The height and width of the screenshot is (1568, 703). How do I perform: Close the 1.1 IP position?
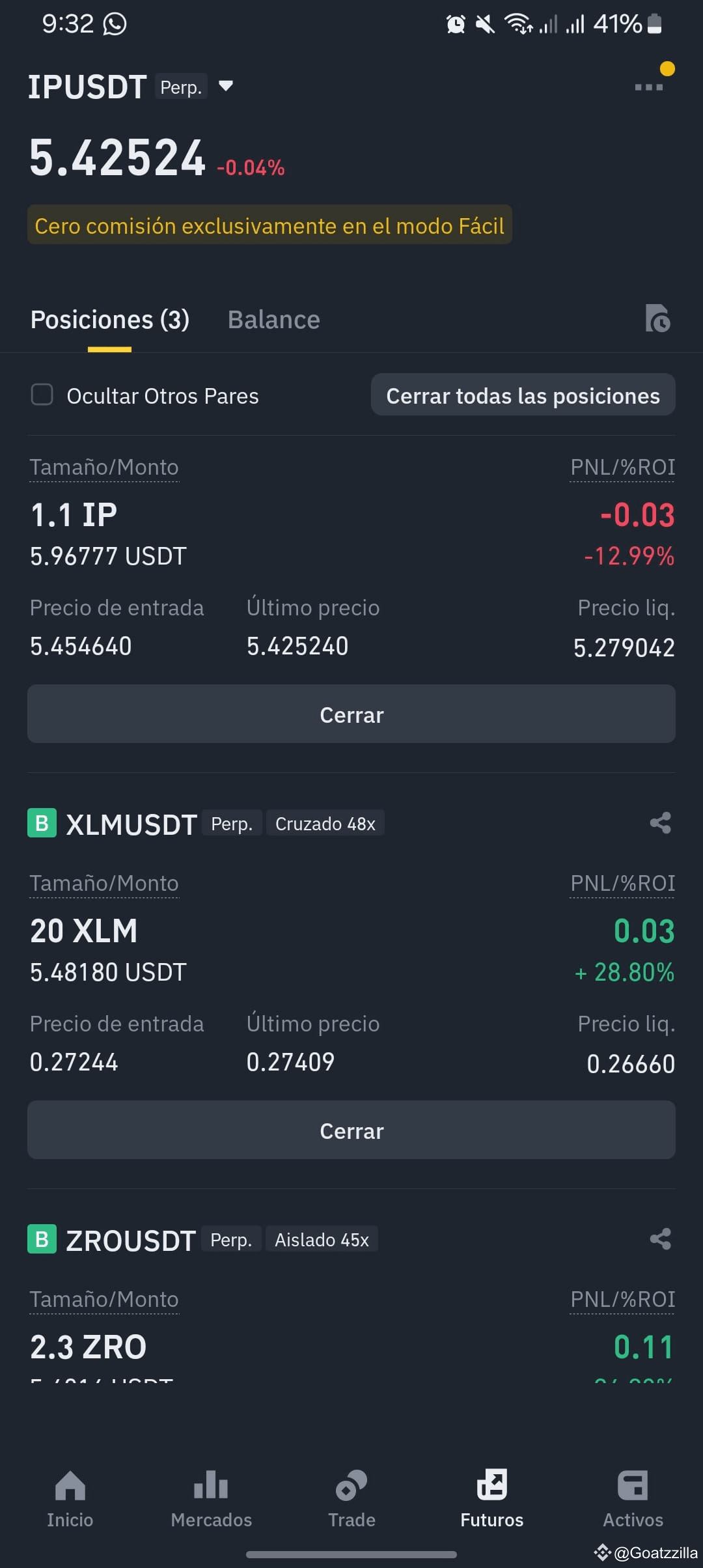[x=351, y=714]
